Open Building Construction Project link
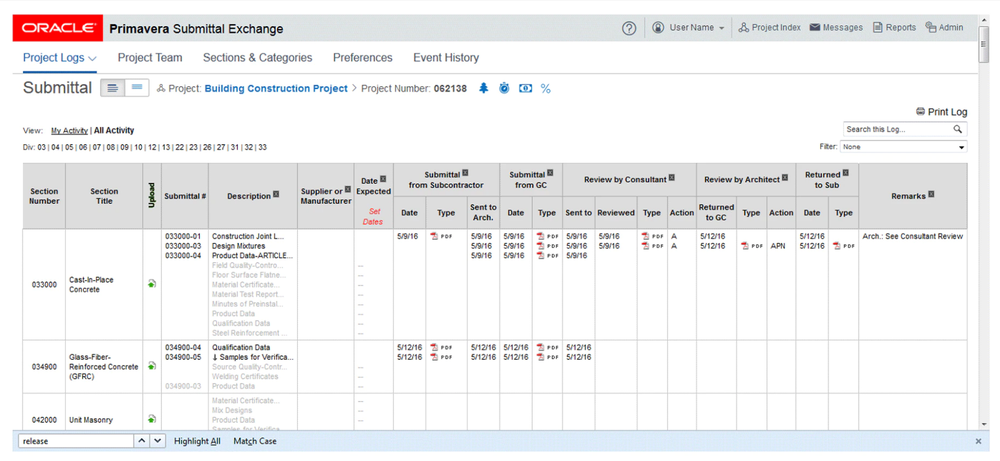Image resolution: width=1000 pixels, height=461 pixels. (x=276, y=89)
